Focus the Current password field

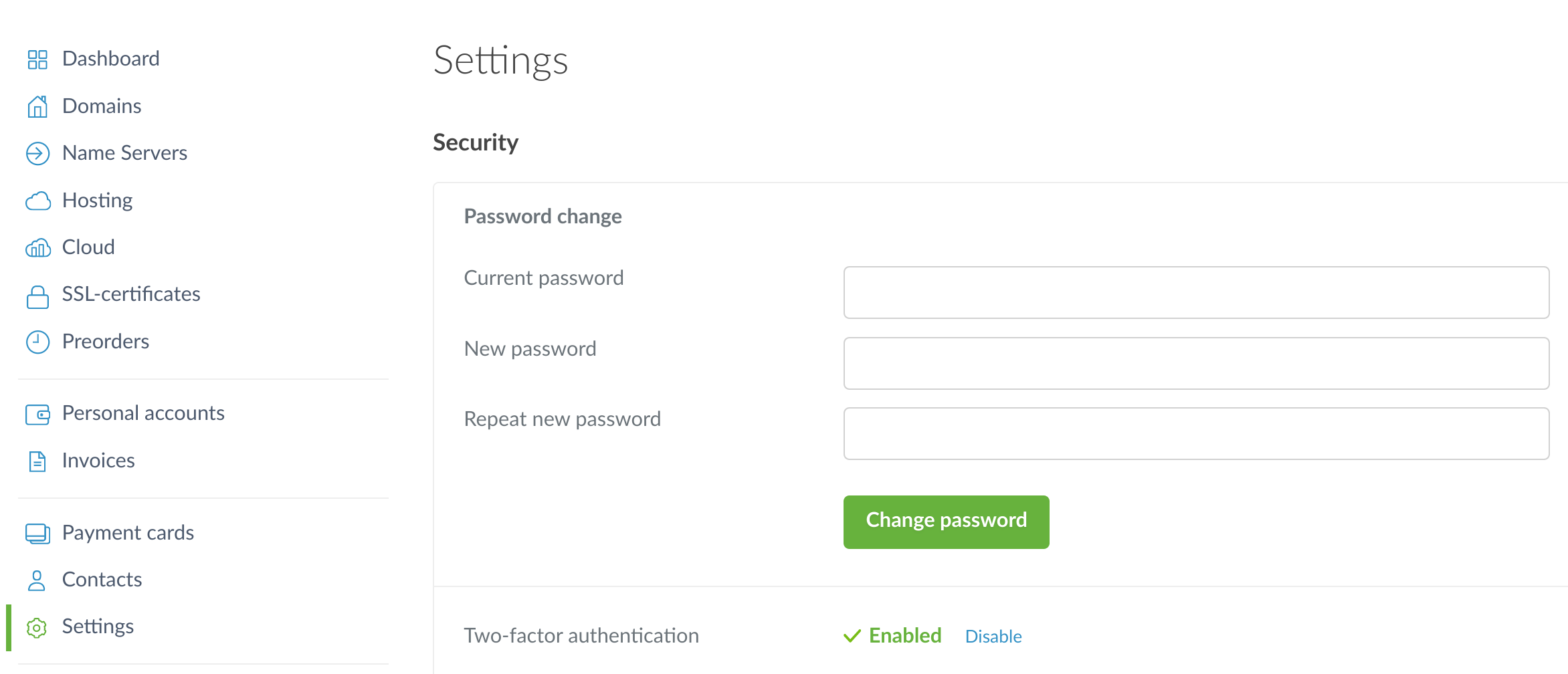[x=1195, y=293]
